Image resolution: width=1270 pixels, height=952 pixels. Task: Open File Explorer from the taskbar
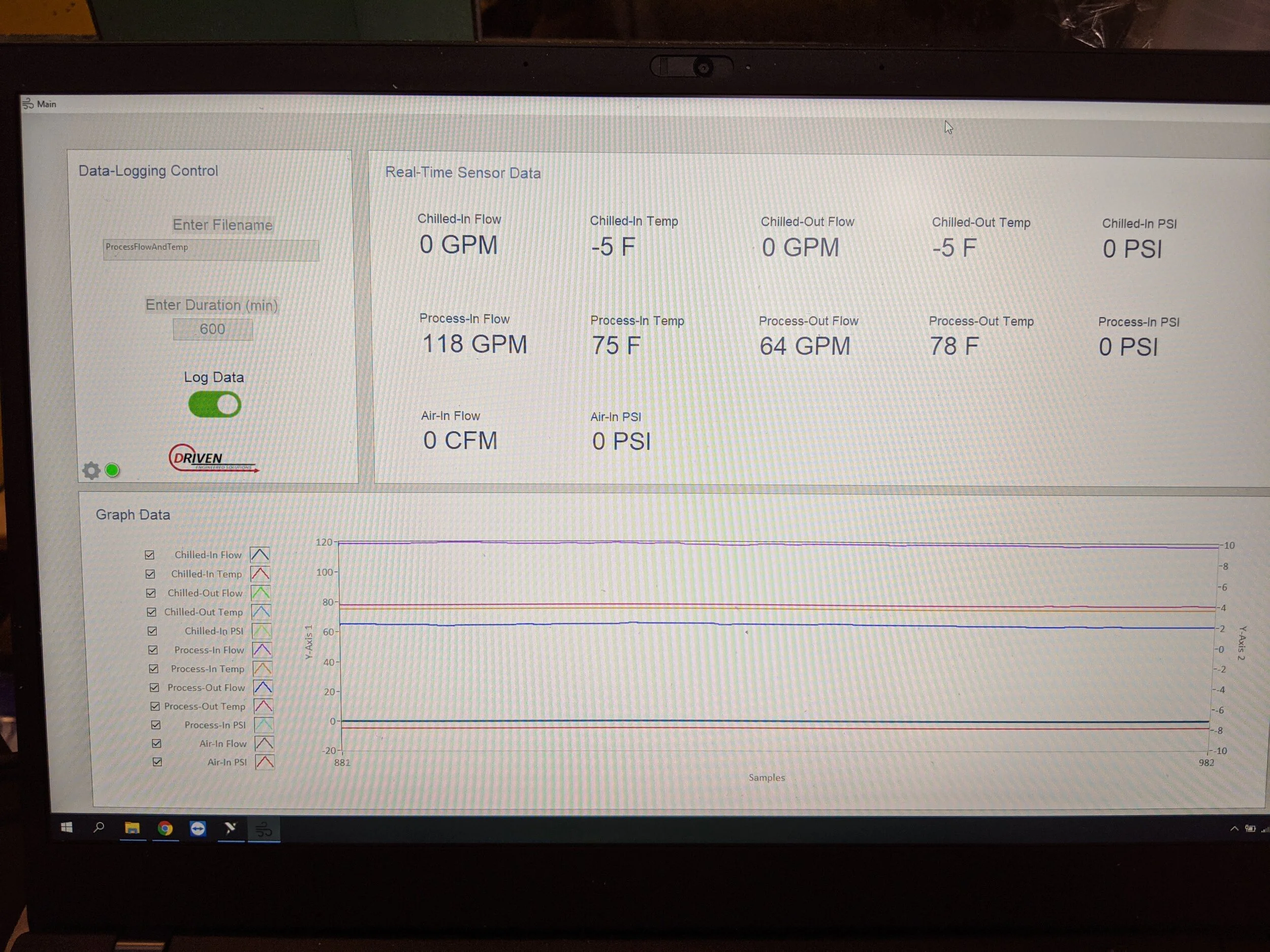pos(133,828)
